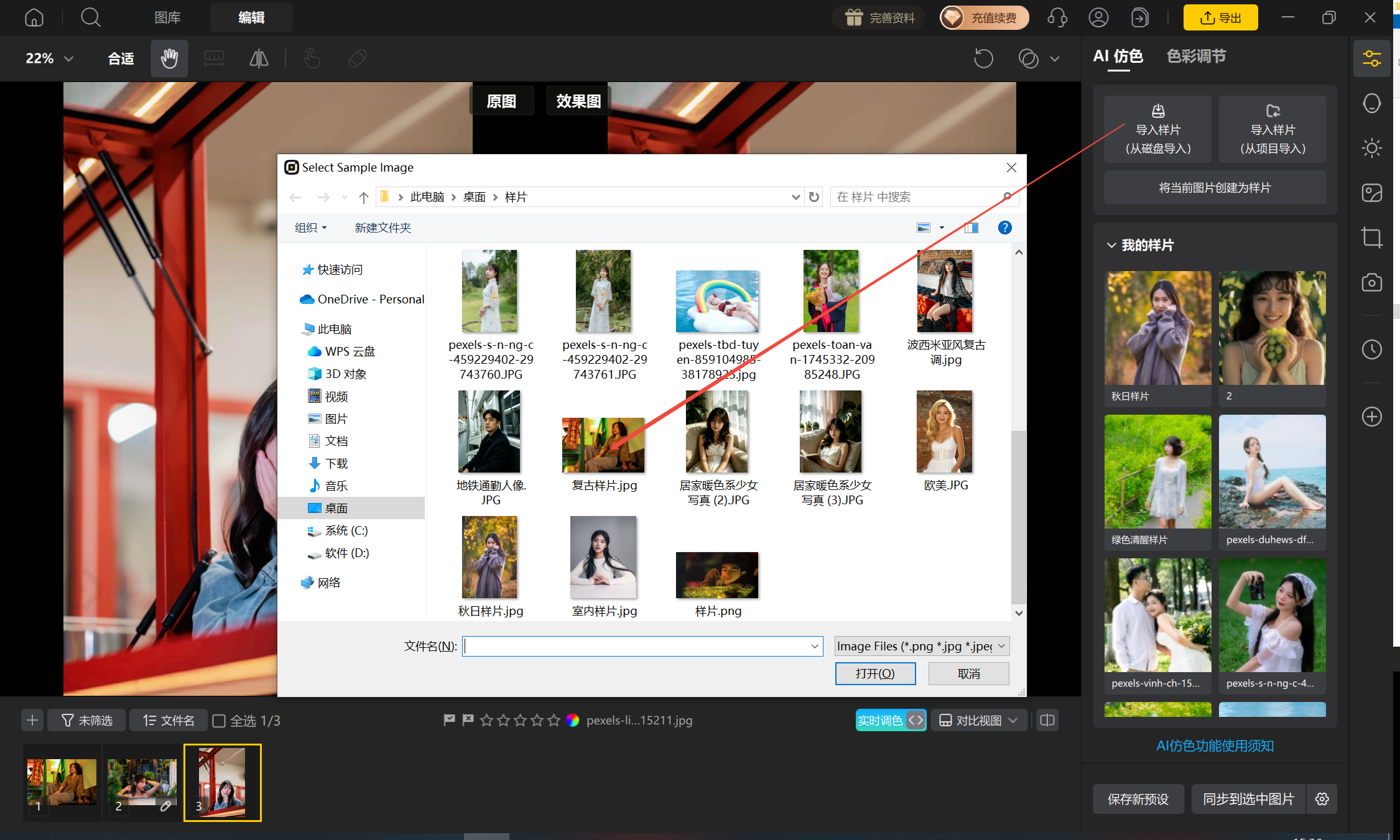This screenshot has height=840, width=1400.
Task: Select 复古样片.jpg thumbnail in dialog
Action: [603, 445]
